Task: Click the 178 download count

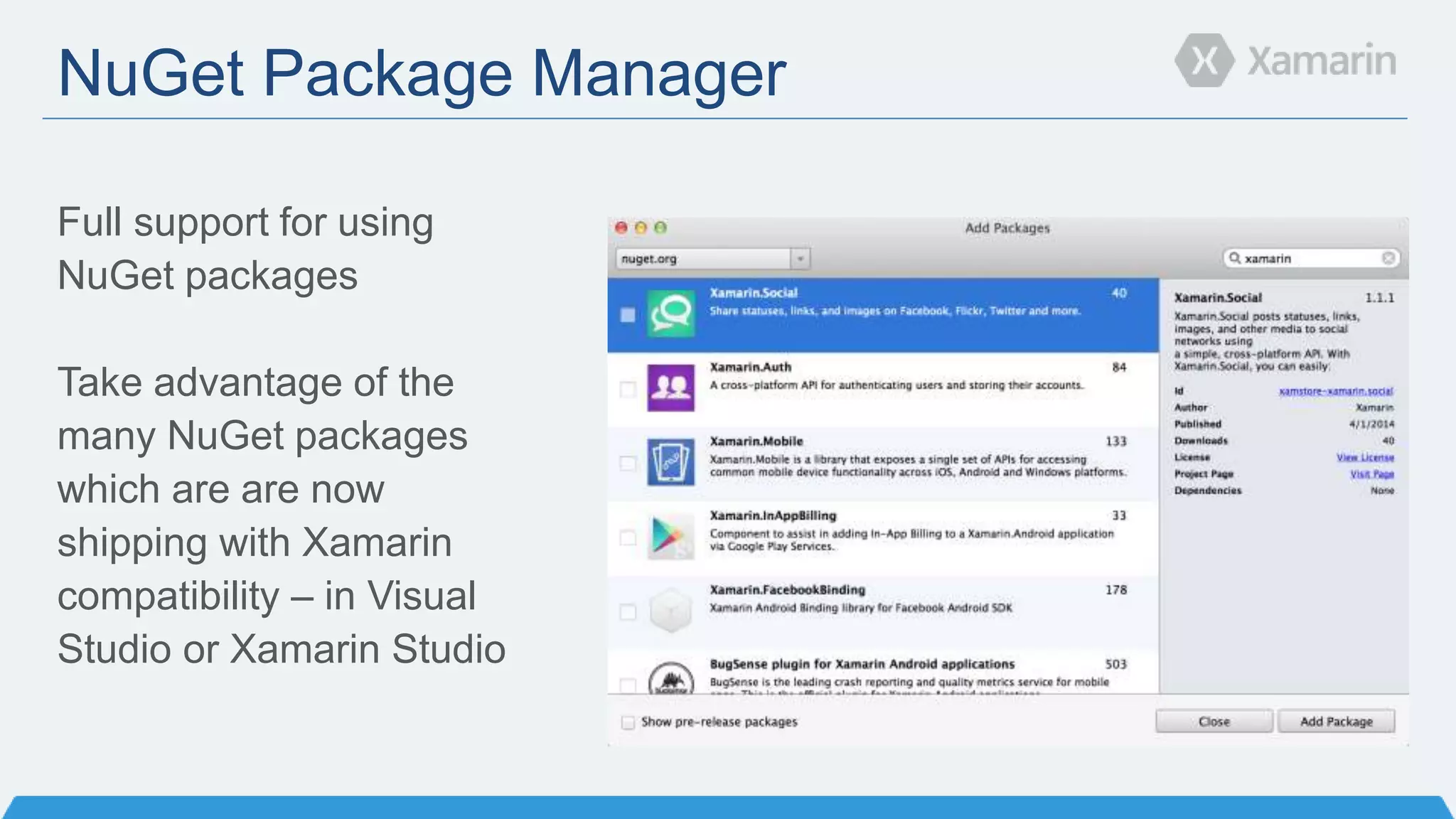Action: coord(1116,590)
